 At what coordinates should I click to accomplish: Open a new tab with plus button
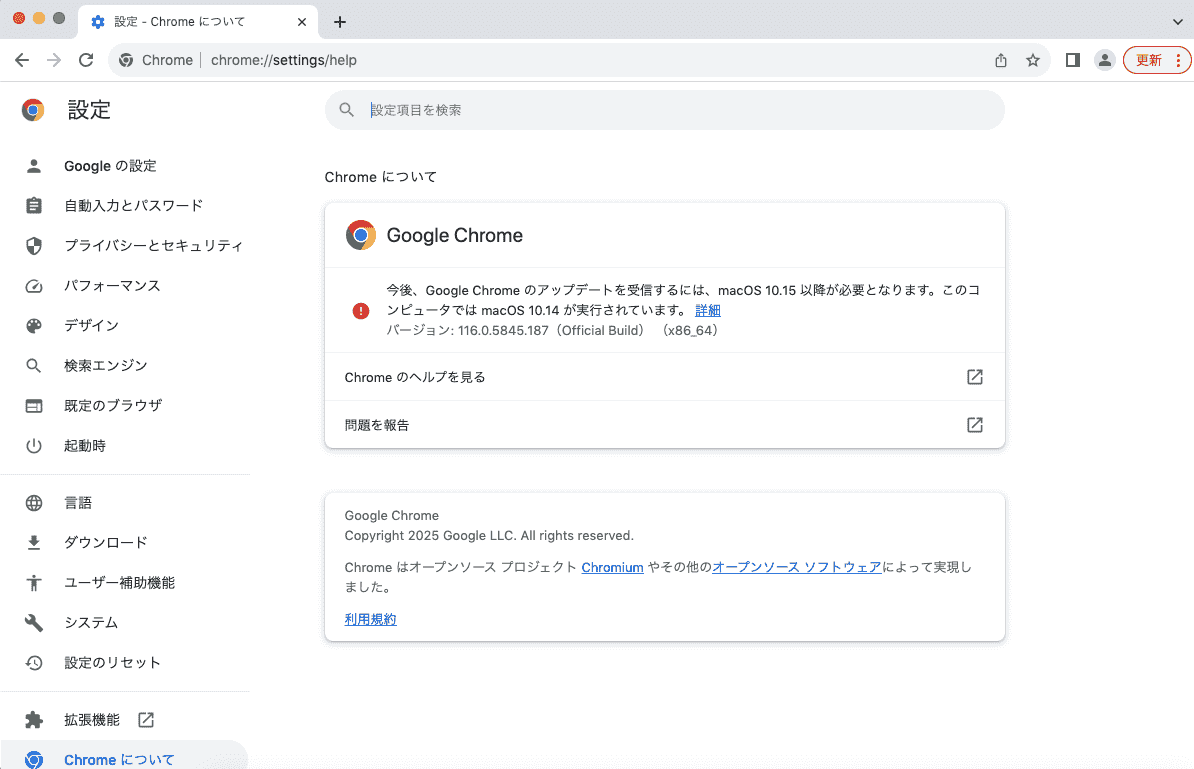coord(340,22)
